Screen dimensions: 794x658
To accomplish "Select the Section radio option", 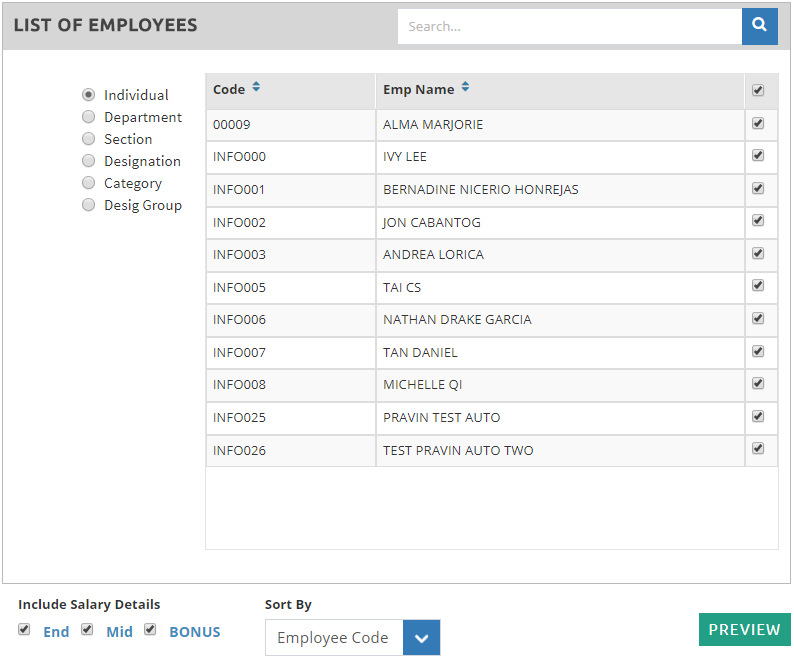I will point(89,139).
